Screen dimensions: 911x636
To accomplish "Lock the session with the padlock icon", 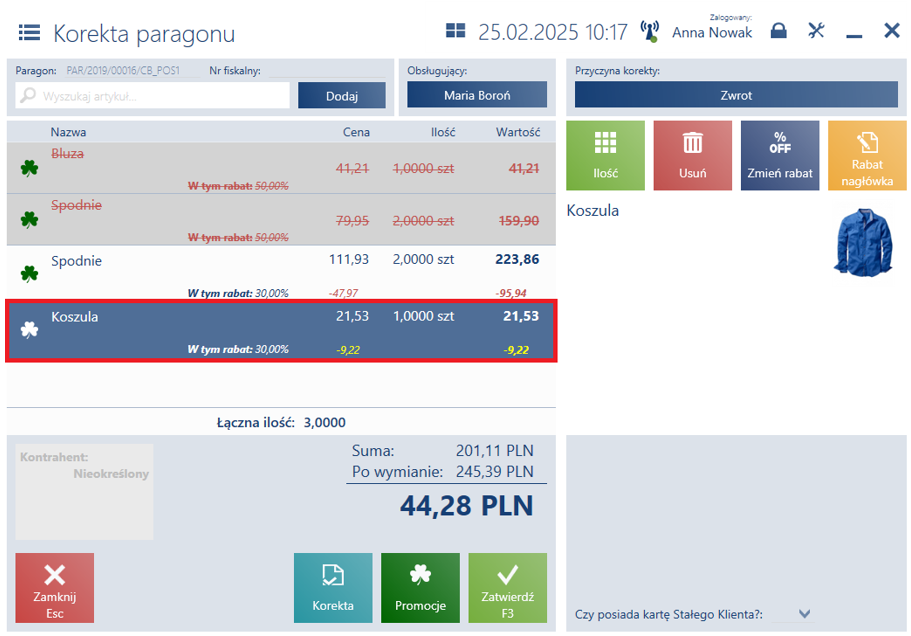I will 779,31.
